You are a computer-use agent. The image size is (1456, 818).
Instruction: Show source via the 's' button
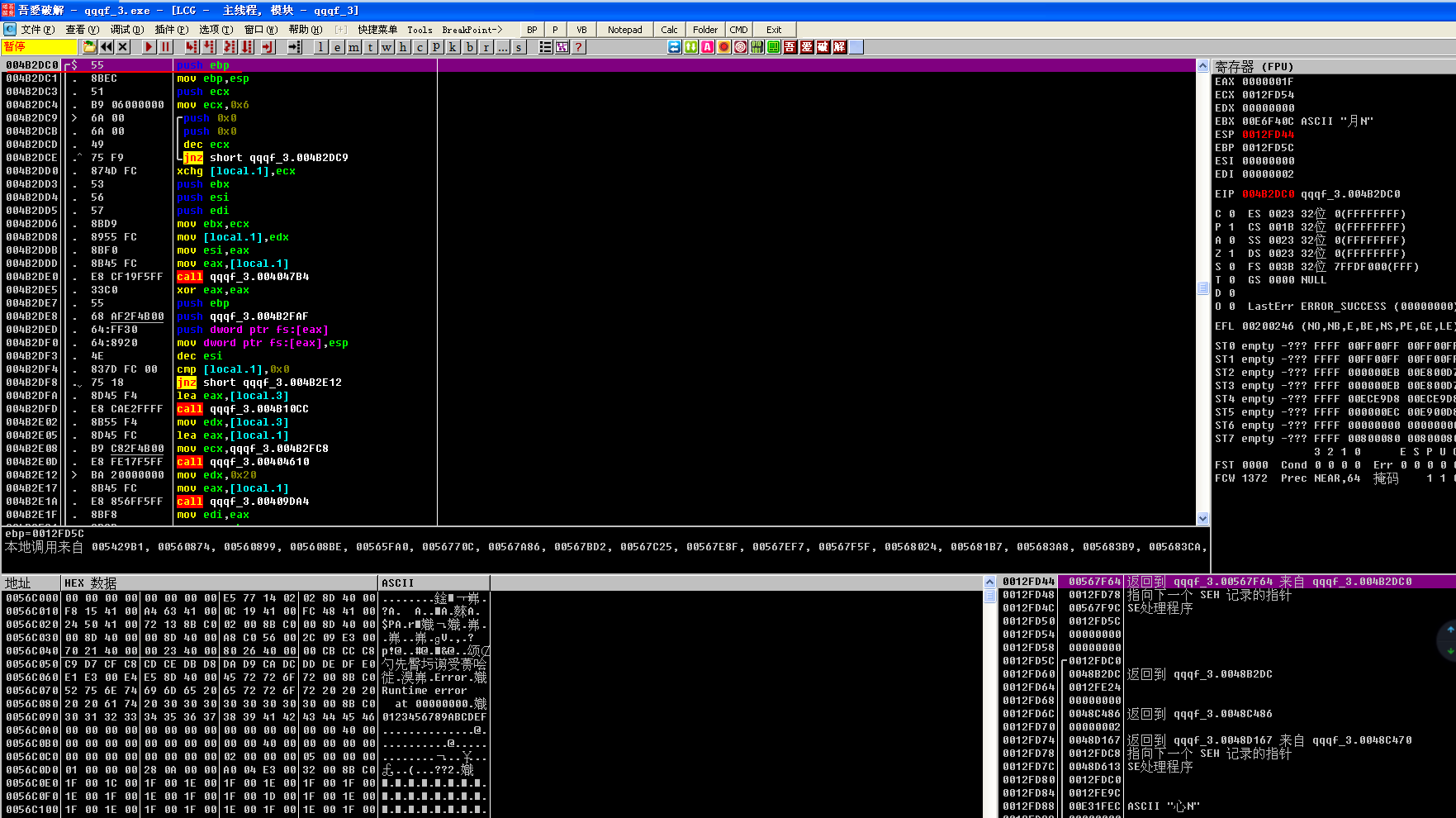click(x=519, y=47)
